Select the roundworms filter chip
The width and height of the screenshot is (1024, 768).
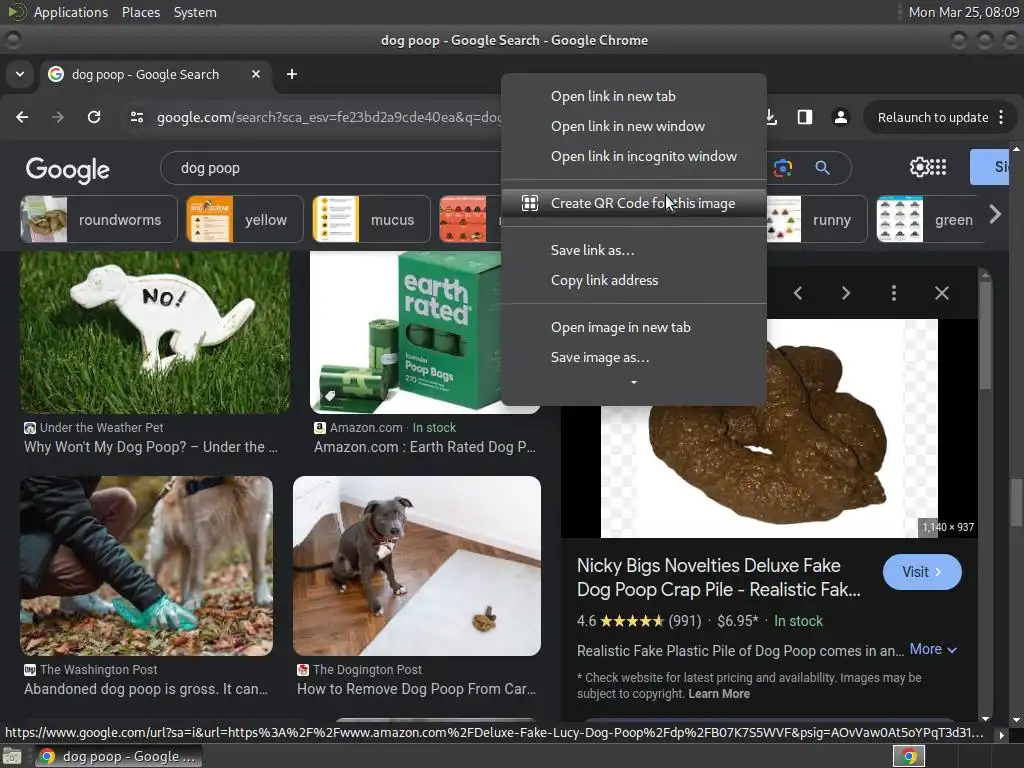click(99, 219)
